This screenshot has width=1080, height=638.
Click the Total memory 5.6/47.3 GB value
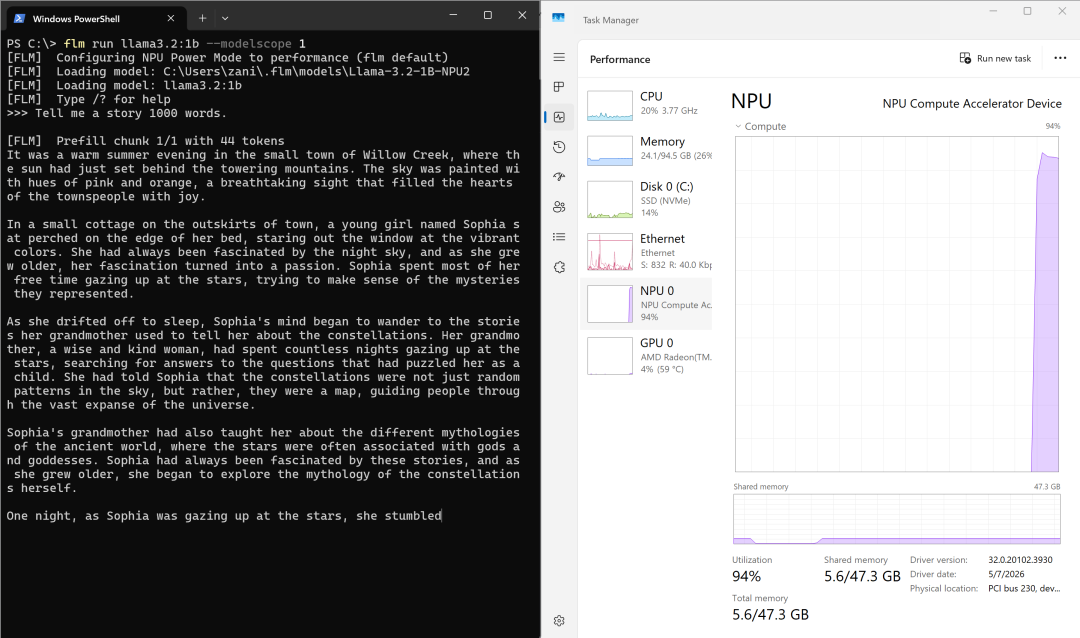[x=770, y=615]
